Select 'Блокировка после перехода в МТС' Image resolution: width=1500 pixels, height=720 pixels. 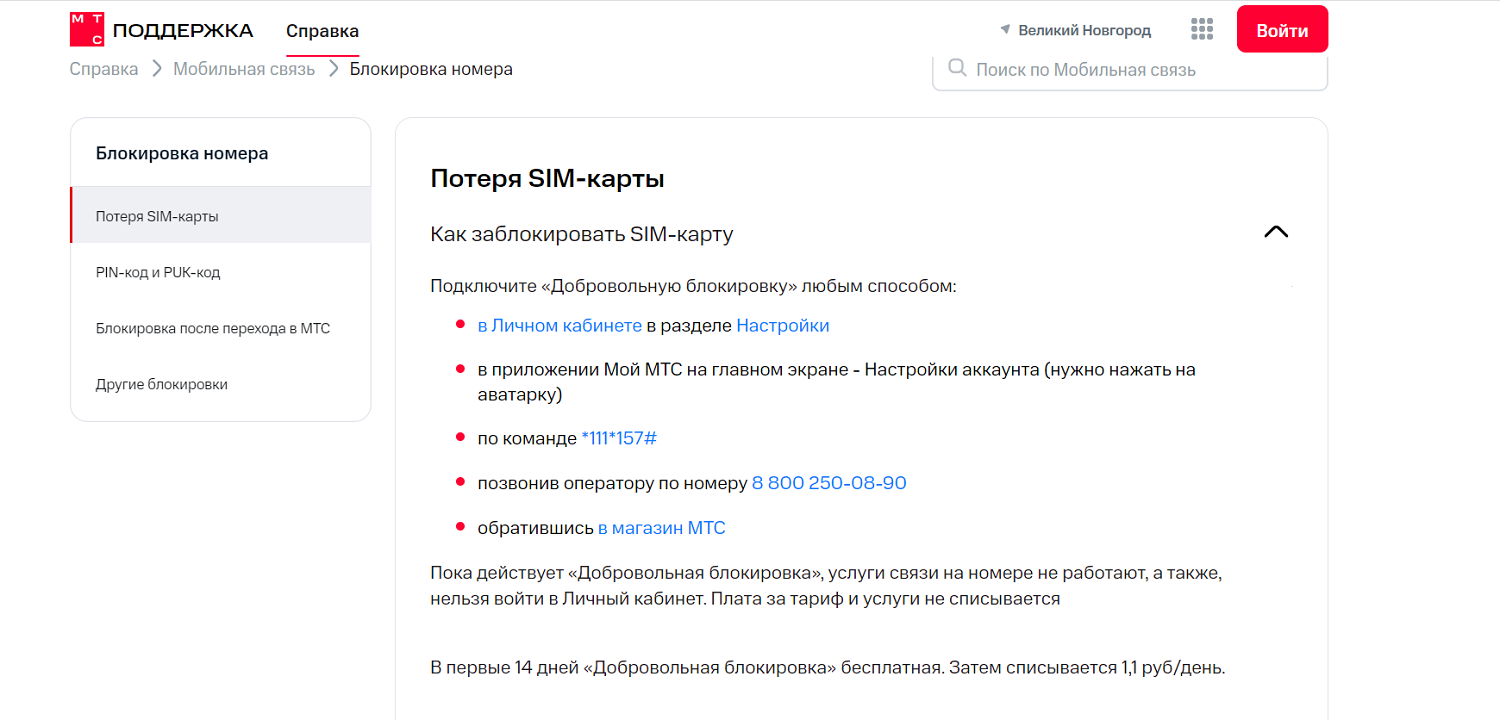coord(220,327)
